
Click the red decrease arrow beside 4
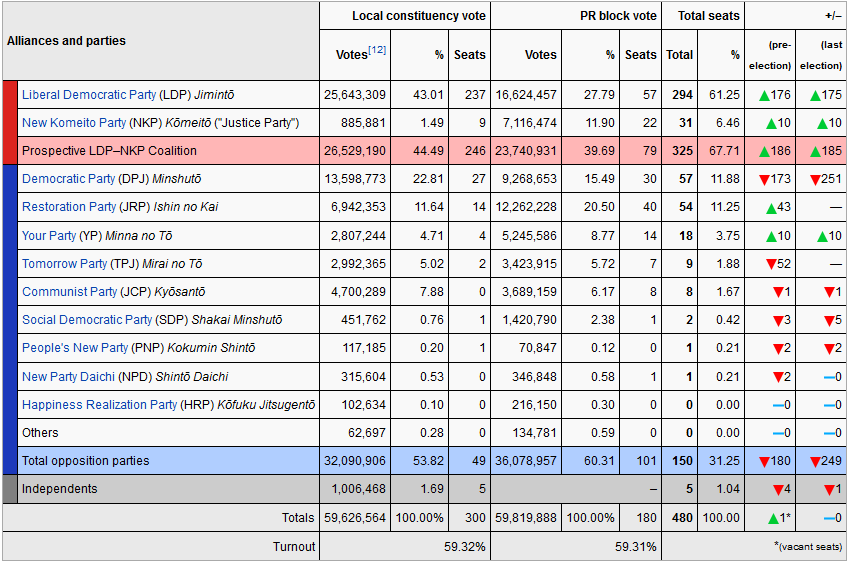(778, 490)
